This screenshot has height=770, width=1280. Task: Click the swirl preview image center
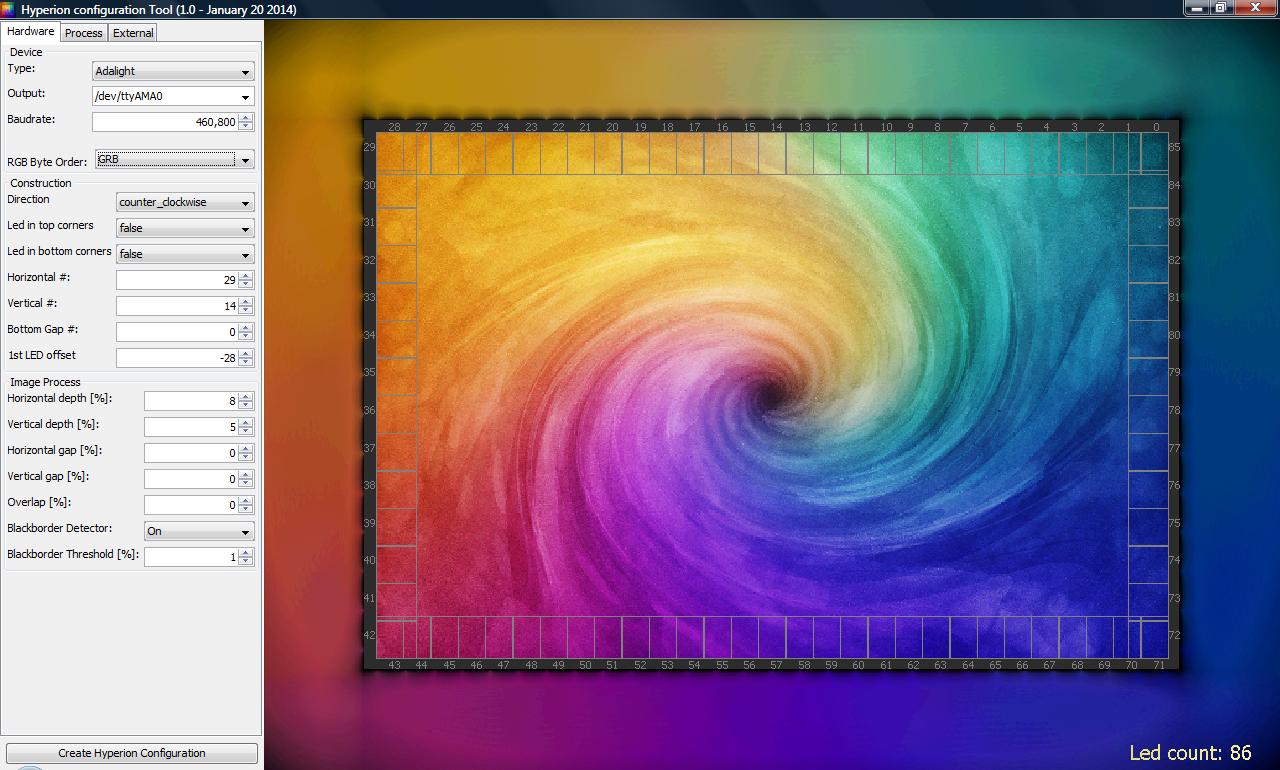(771, 396)
